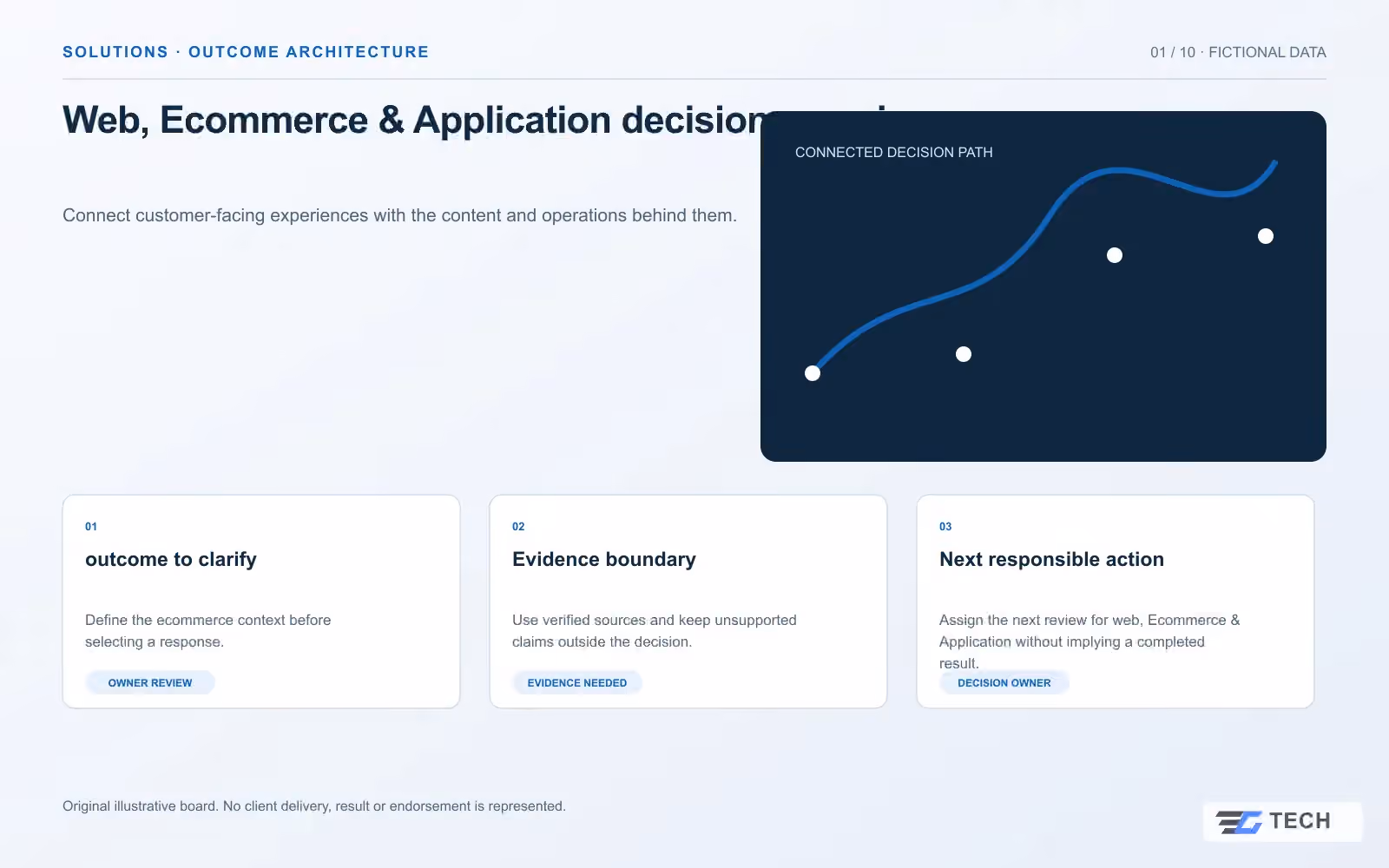Click 'Use verified sources' description text

point(655,631)
